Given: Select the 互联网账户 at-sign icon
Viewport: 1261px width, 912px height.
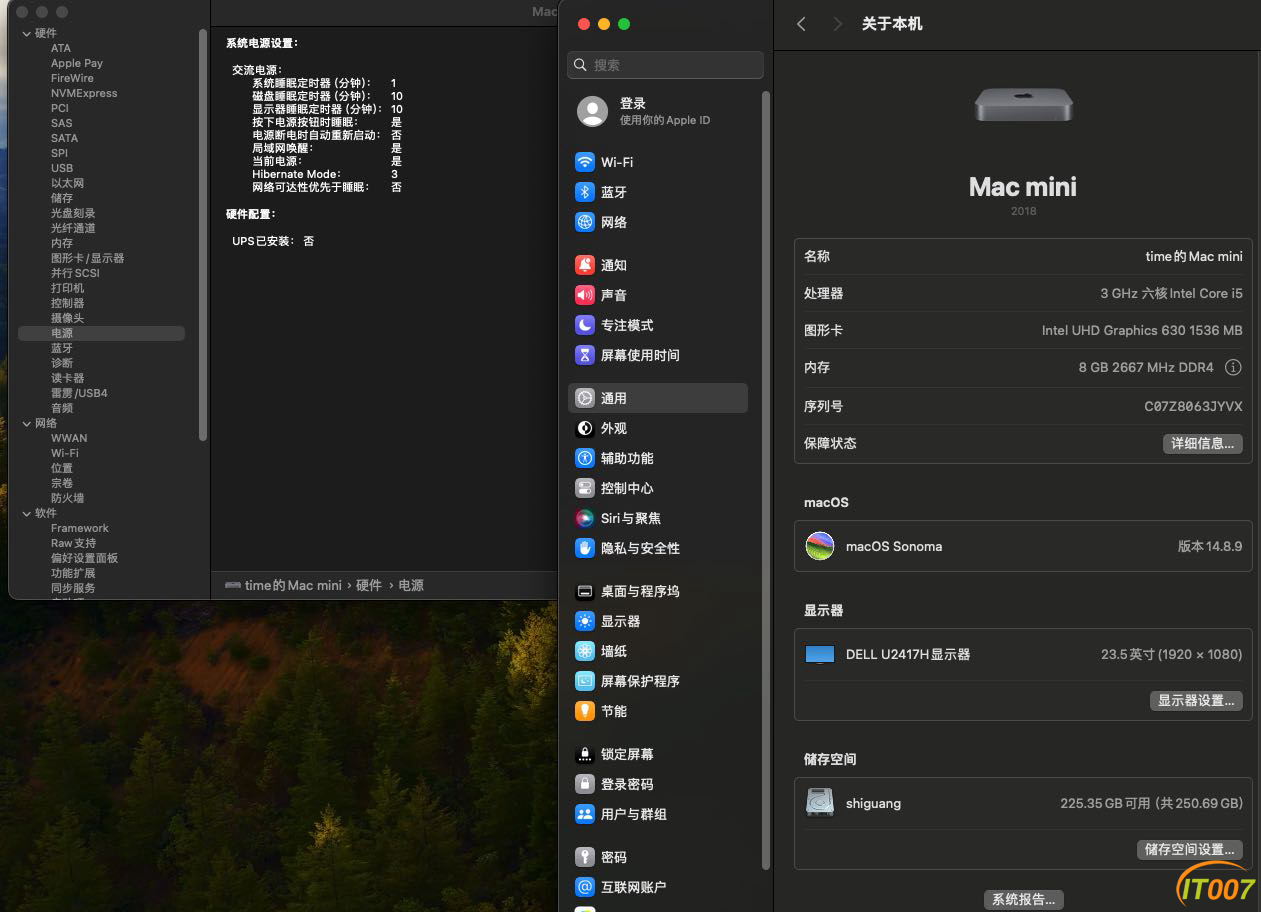Looking at the screenshot, I should [585, 887].
